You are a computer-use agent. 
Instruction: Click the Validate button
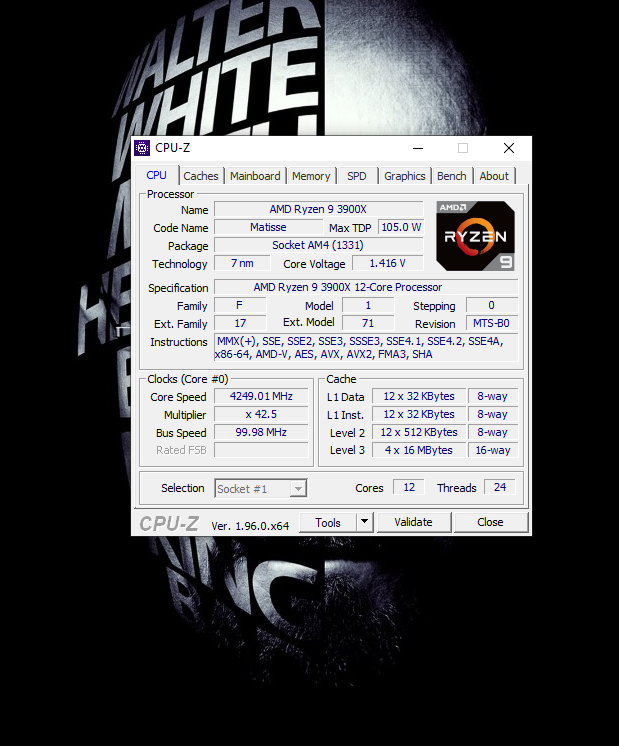[x=413, y=522]
